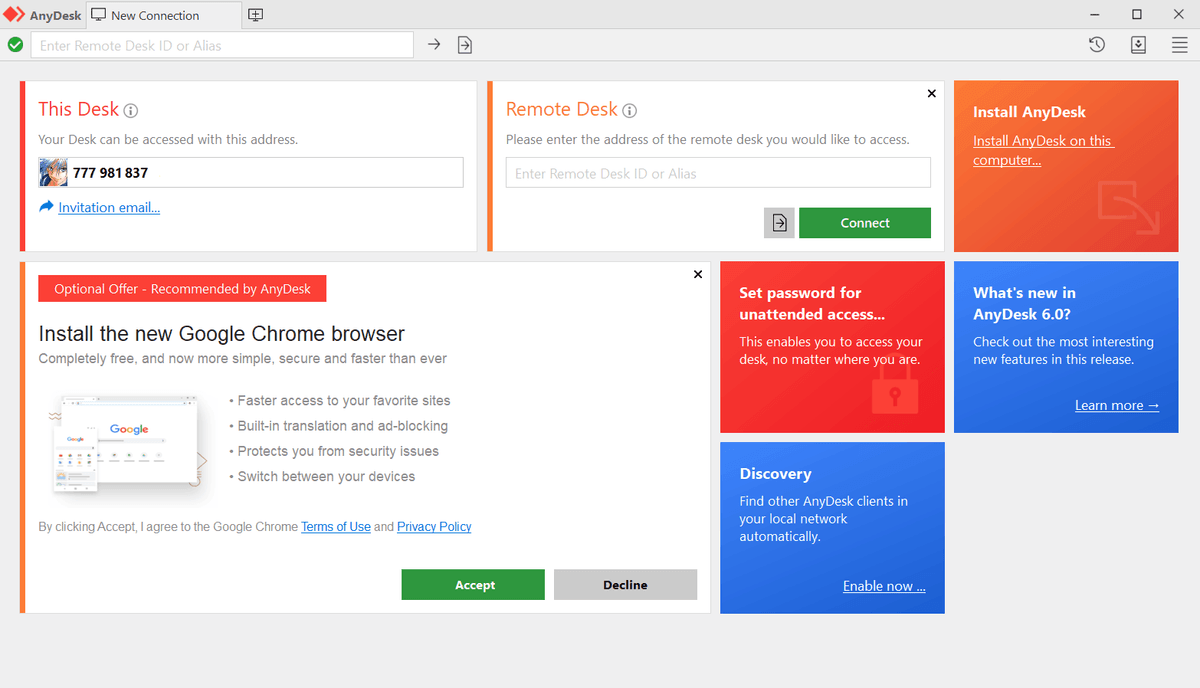The width and height of the screenshot is (1200, 688).
Task: Click the user avatar beside desk ID
Action: click(x=53, y=172)
